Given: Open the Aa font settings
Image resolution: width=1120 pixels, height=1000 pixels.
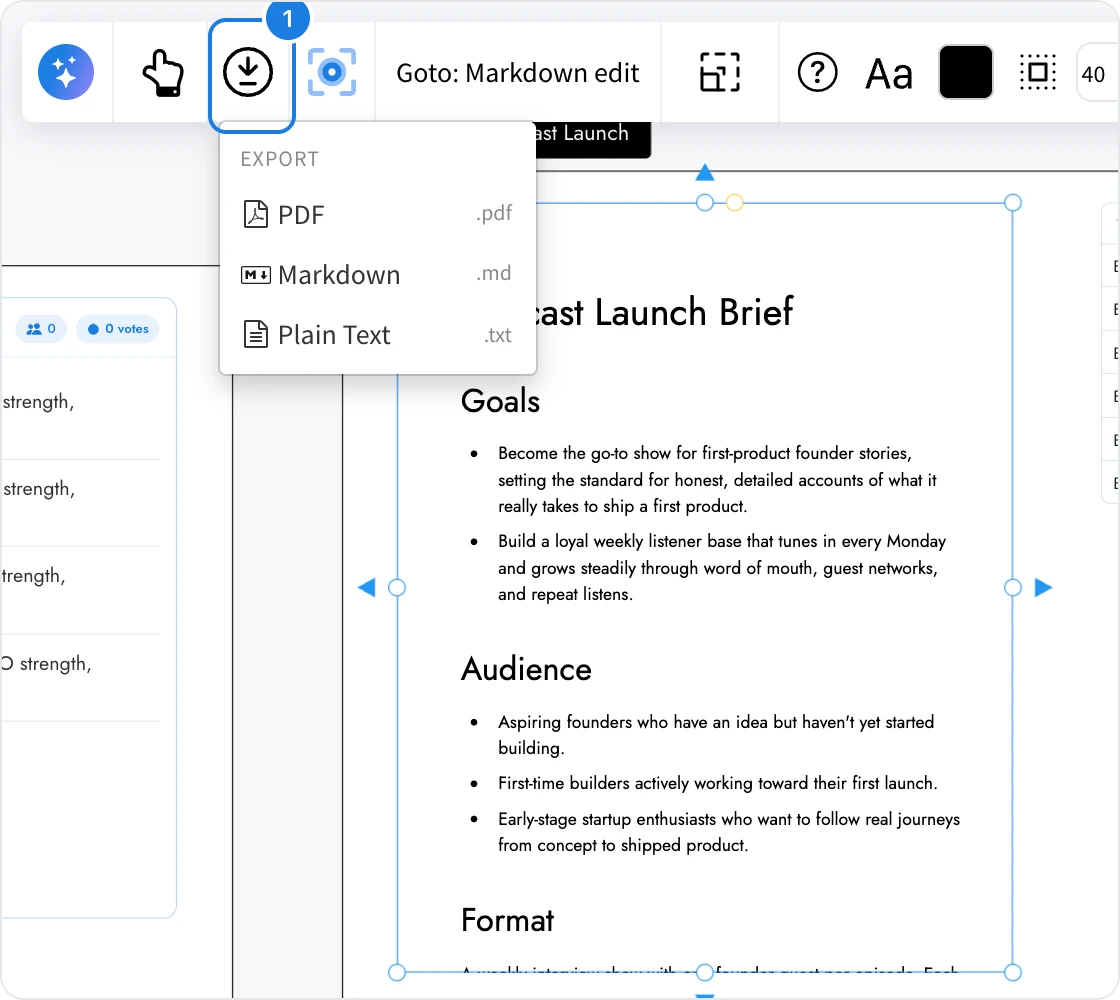Looking at the screenshot, I should [x=889, y=74].
